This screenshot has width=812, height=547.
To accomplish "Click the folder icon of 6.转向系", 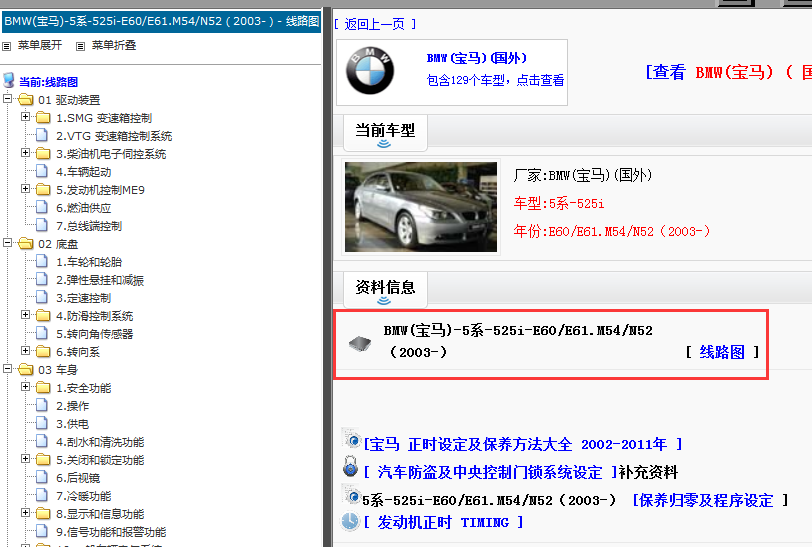I will [x=43, y=351].
